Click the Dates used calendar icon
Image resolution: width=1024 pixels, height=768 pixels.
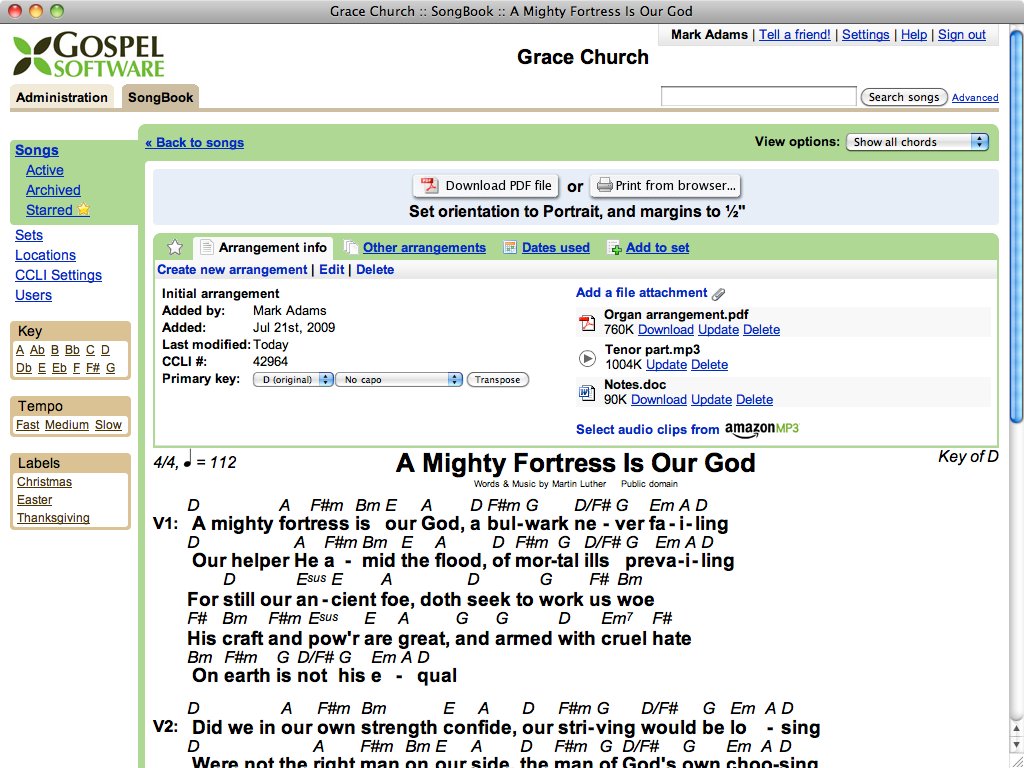510,248
